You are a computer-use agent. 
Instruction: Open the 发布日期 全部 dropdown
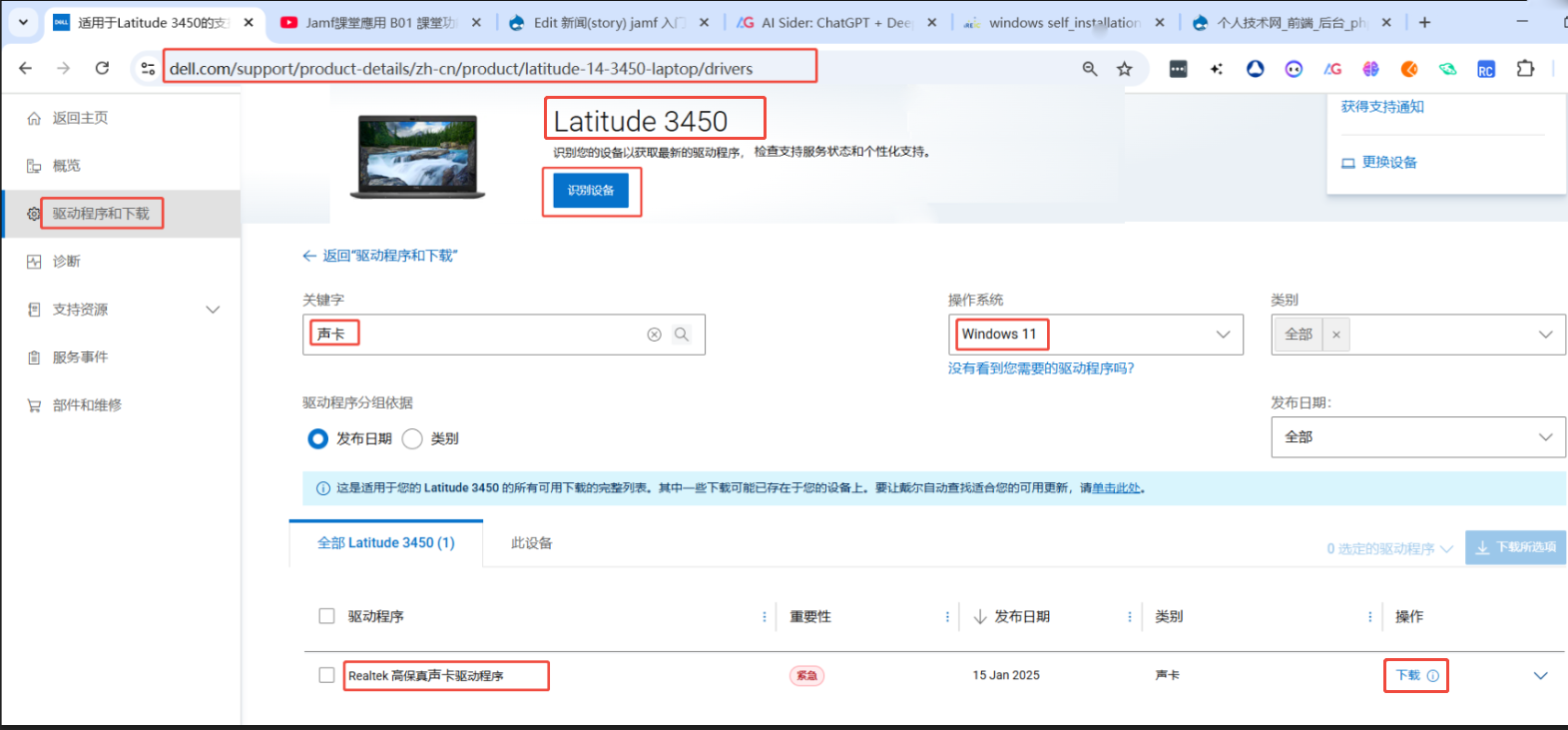[1418, 437]
